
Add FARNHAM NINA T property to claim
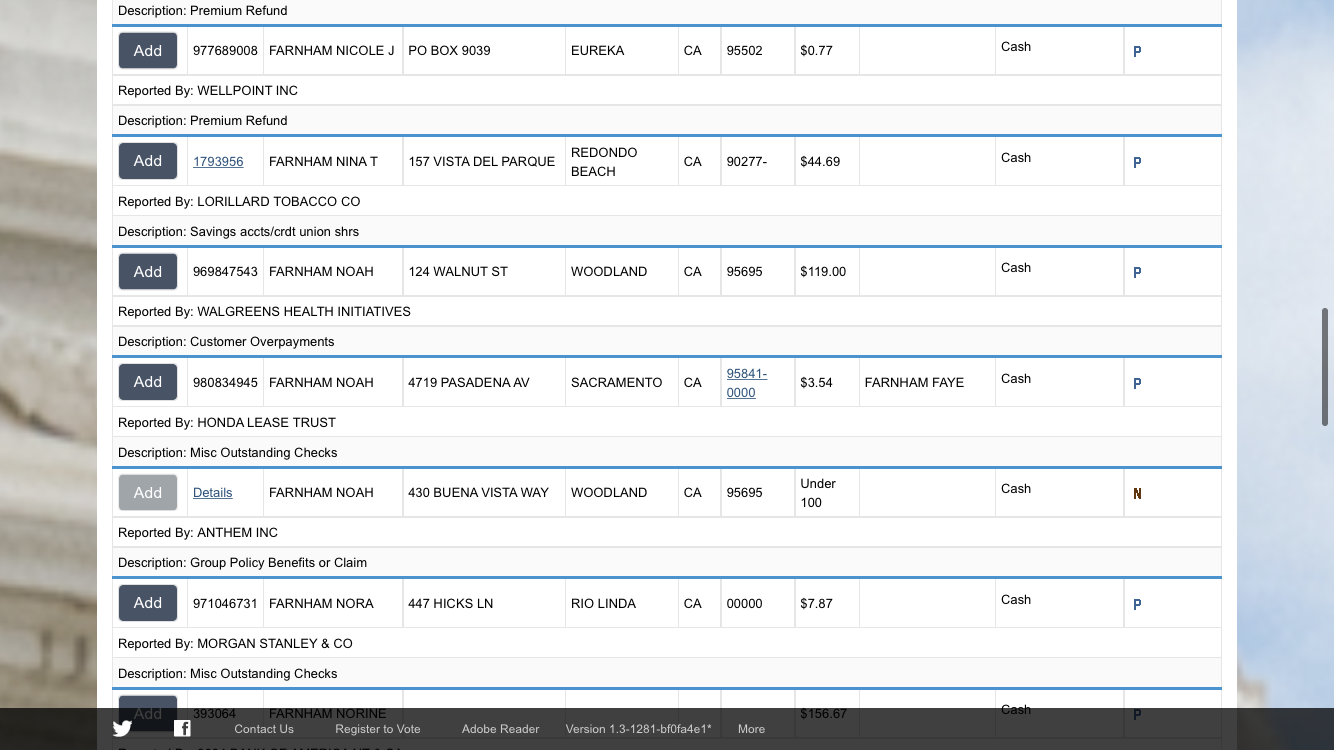click(x=148, y=161)
